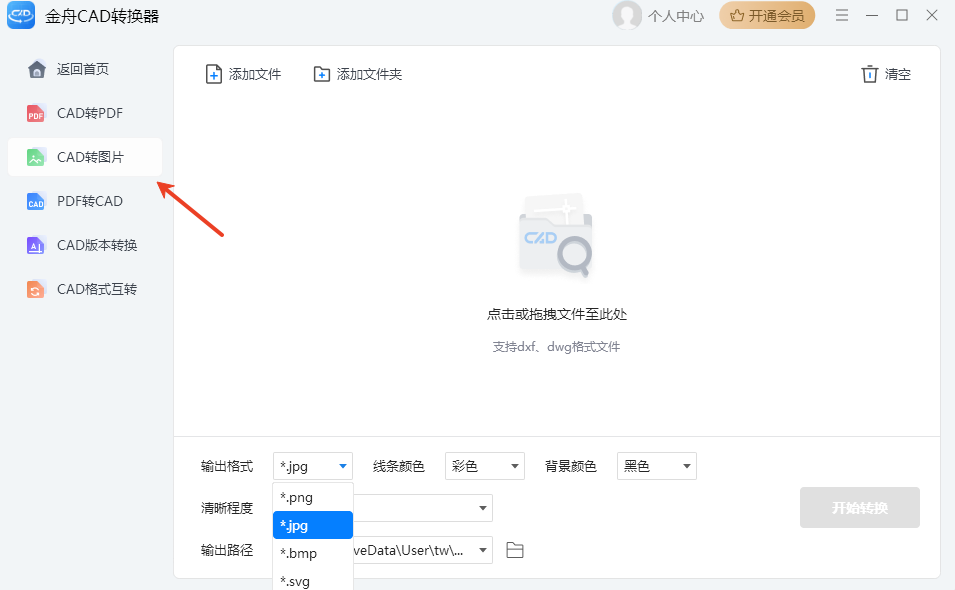Go to 返回首页 sidebar item

coord(85,69)
